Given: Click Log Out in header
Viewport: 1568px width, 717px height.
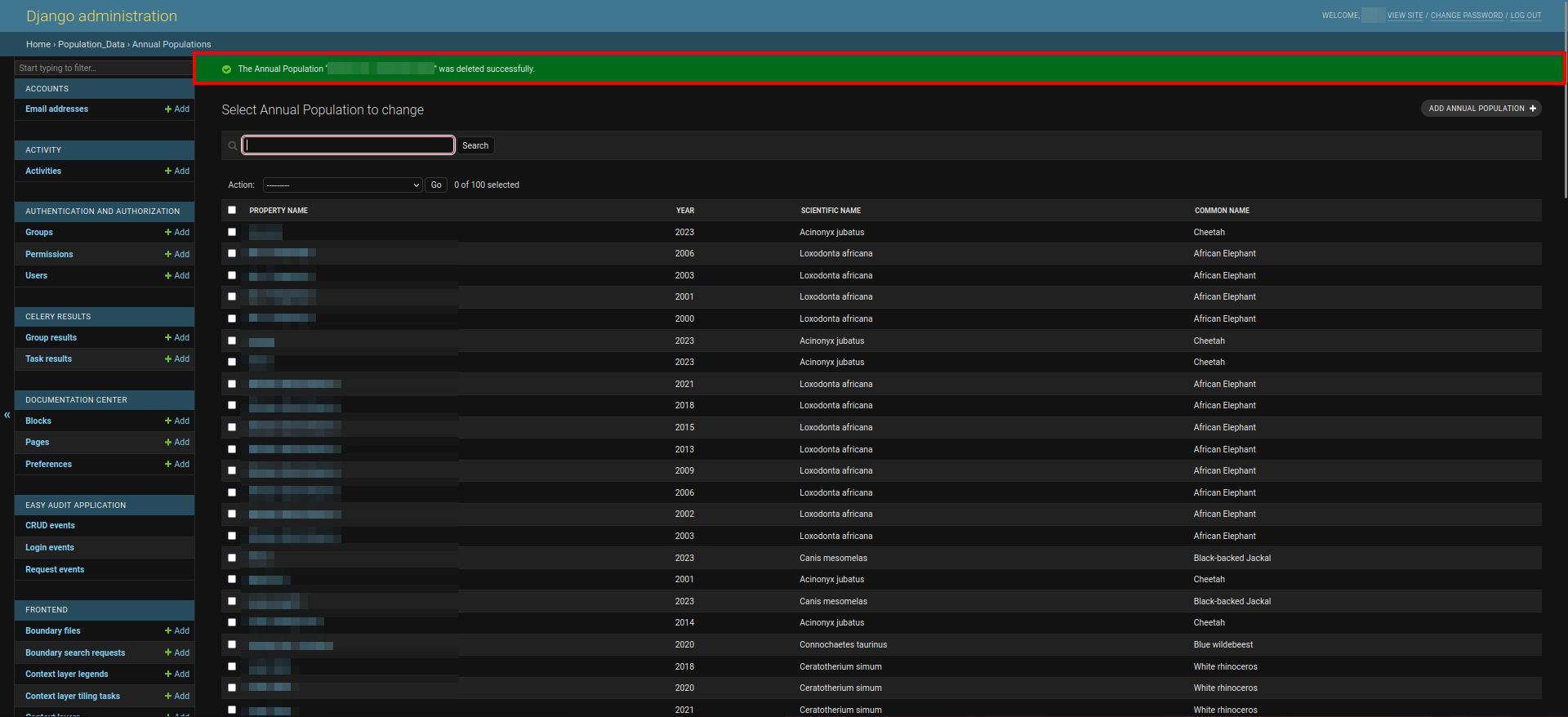Looking at the screenshot, I should pyautogui.click(x=1526, y=16).
